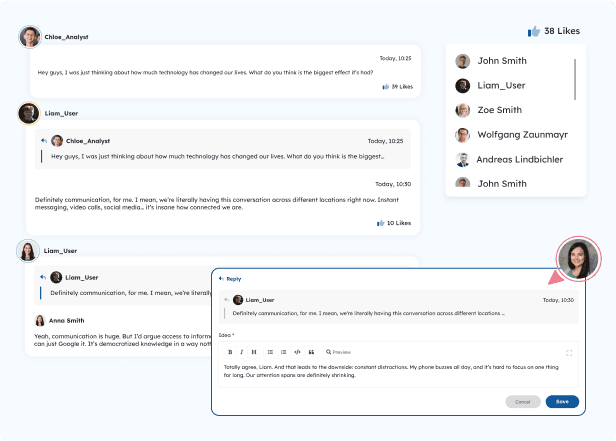
Task: Toggle italic formatting in the editor
Action: 242,352
